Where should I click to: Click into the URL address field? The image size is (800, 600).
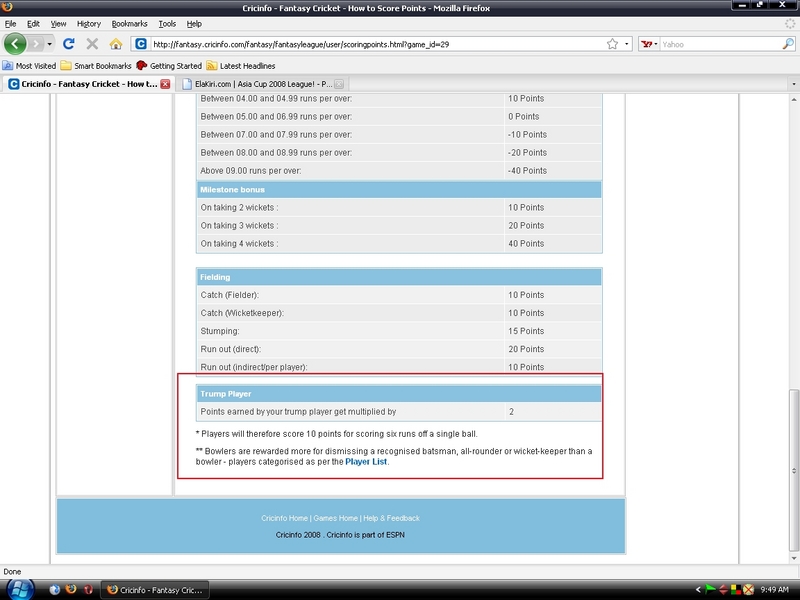[x=378, y=44]
